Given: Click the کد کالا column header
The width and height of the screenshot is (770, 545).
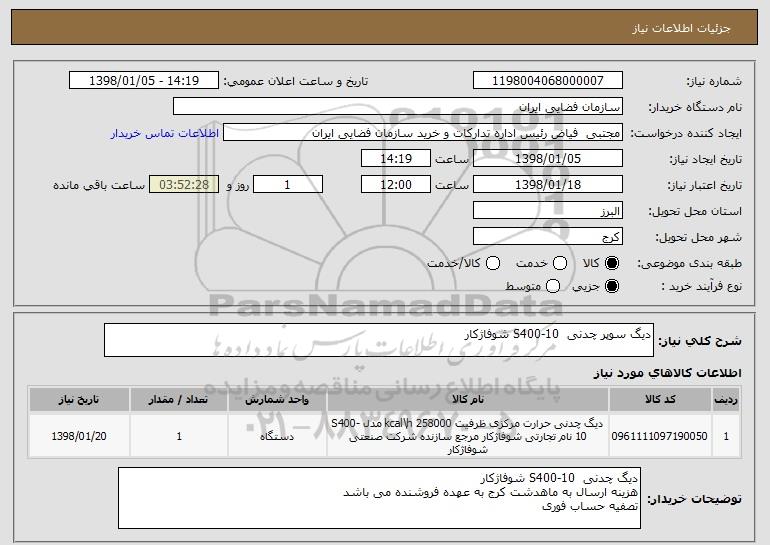Looking at the screenshot, I should [660, 400].
